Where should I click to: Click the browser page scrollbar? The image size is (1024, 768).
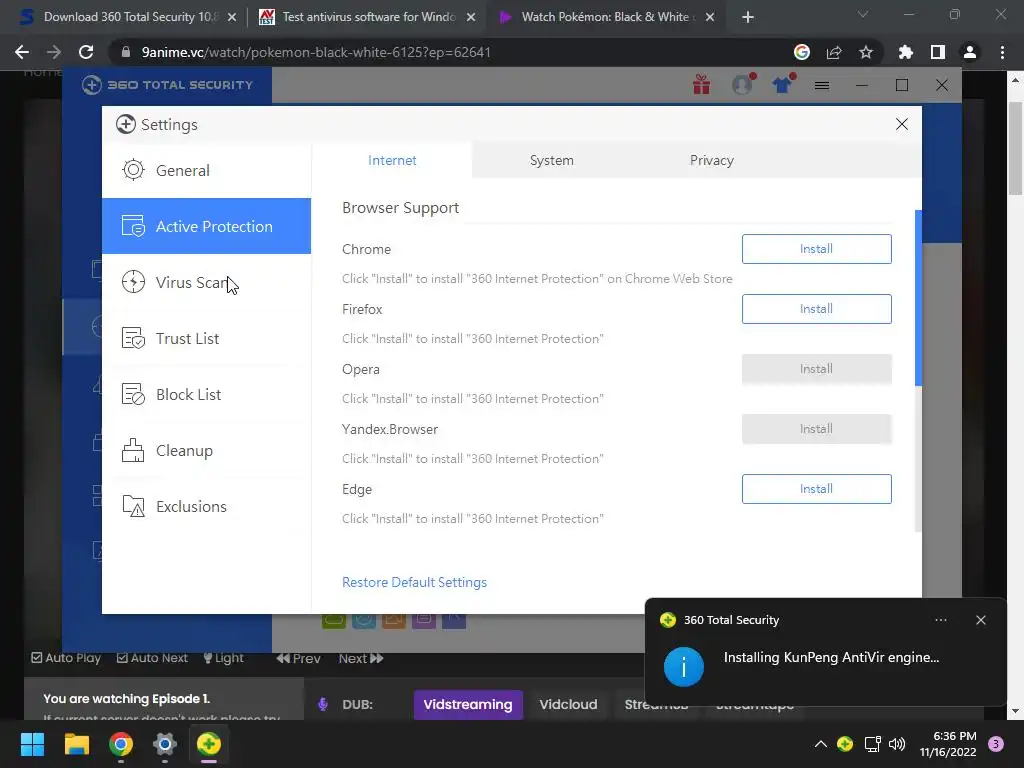pos(1015,149)
